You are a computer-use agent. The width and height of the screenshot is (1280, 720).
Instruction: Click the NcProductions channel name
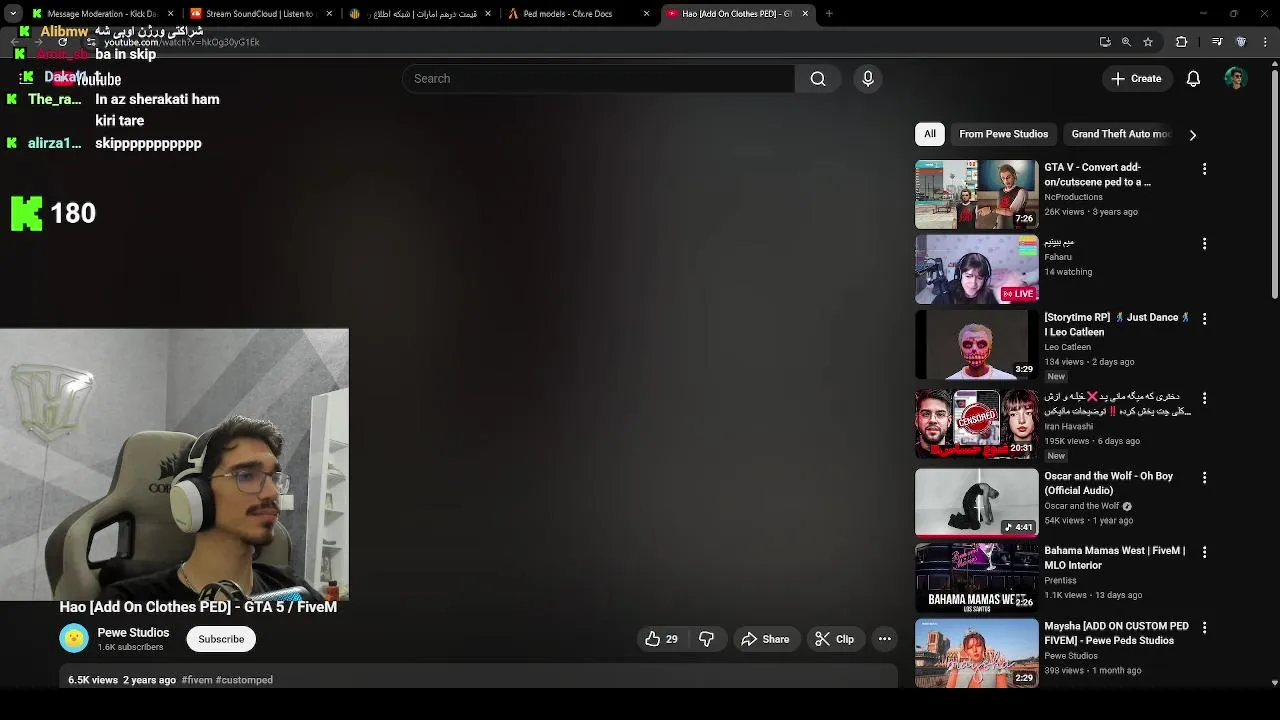(x=1073, y=197)
